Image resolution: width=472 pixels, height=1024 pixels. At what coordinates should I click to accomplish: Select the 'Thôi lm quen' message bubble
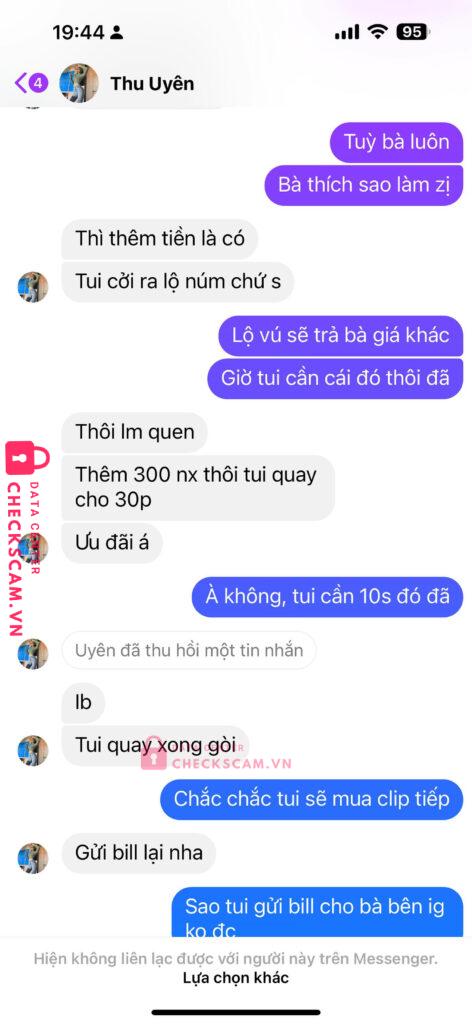click(134, 432)
